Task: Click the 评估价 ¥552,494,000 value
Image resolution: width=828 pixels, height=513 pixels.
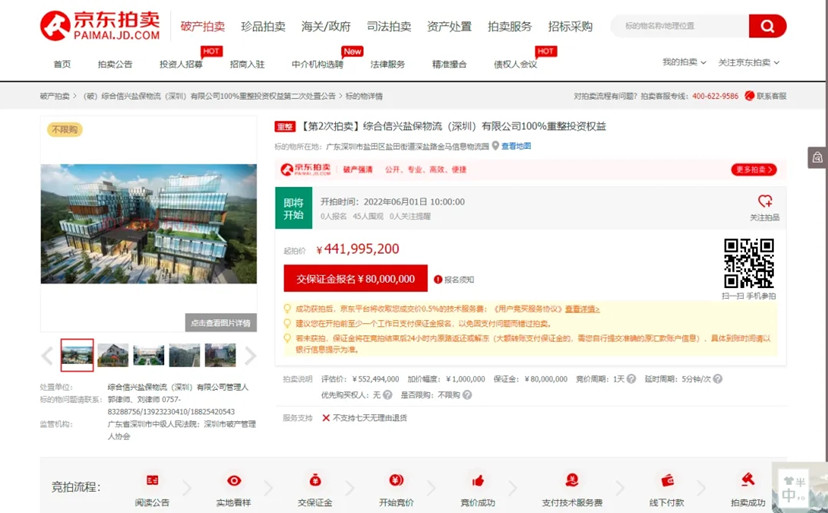Action: click(375, 379)
